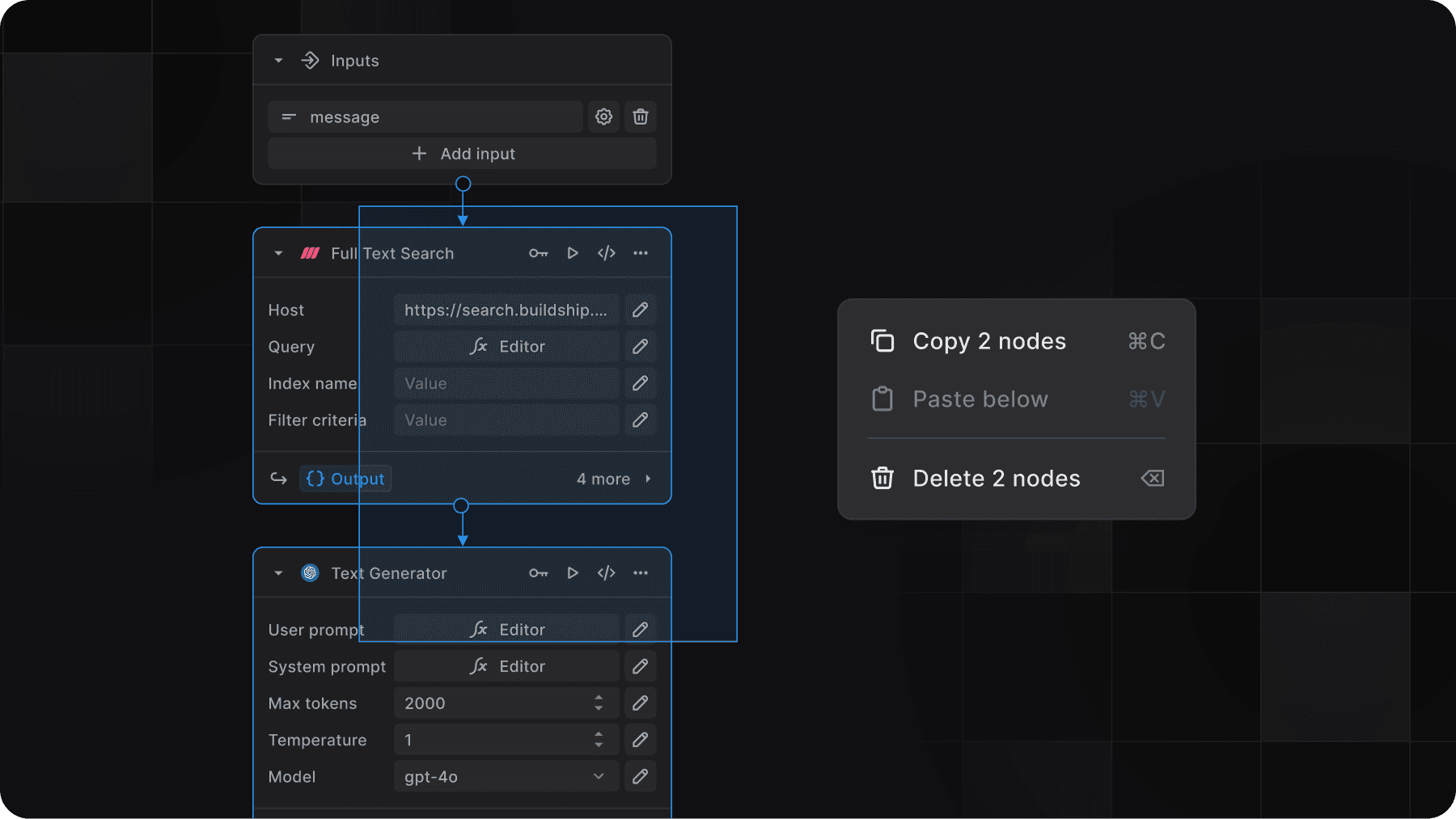The width and height of the screenshot is (1456, 819).
Task: Open settings for the message input
Action: point(603,117)
